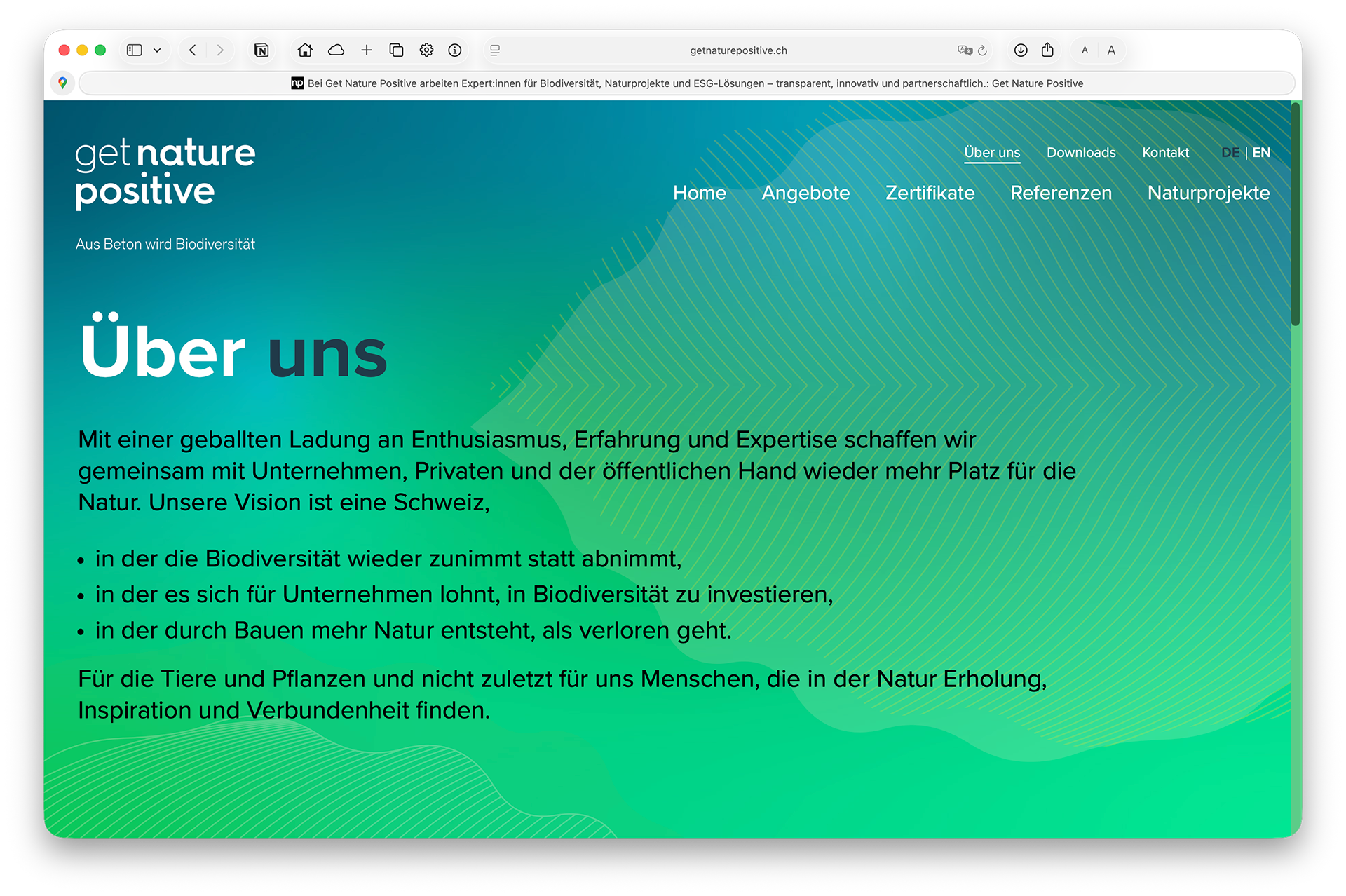The width and height of the screenshot is (1346, 896).
Task: Switch the website language to EN
Action: [x=1261, y=152]
